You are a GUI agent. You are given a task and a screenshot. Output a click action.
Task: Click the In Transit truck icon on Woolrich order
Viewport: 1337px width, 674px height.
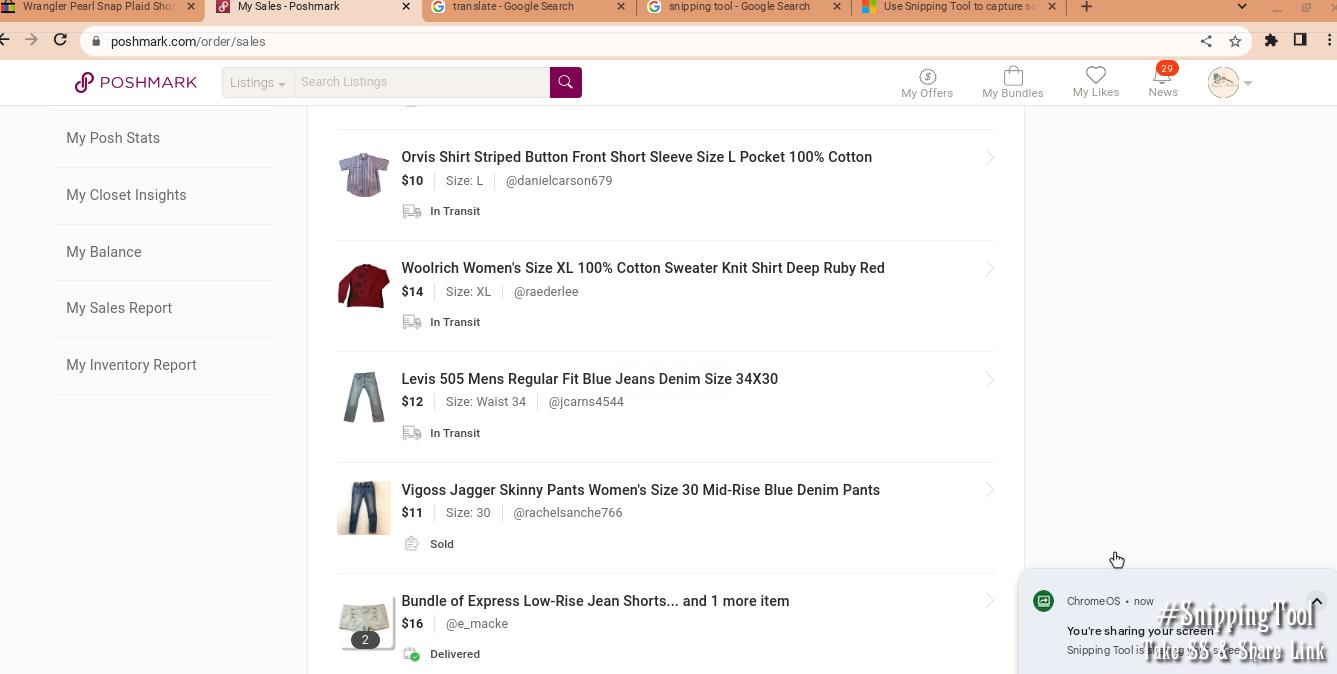click(411, 322)
